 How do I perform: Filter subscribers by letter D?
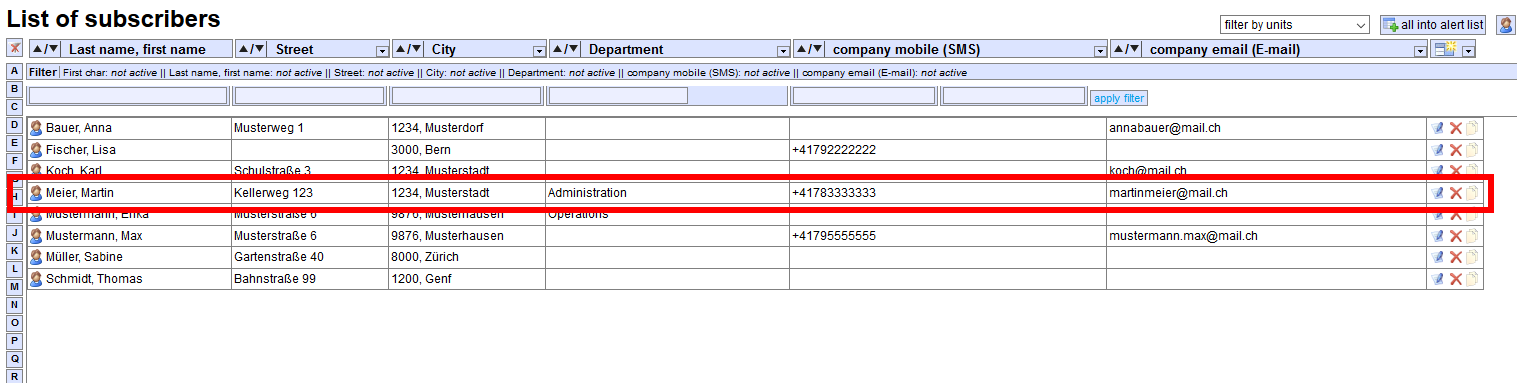click(14, 125)
